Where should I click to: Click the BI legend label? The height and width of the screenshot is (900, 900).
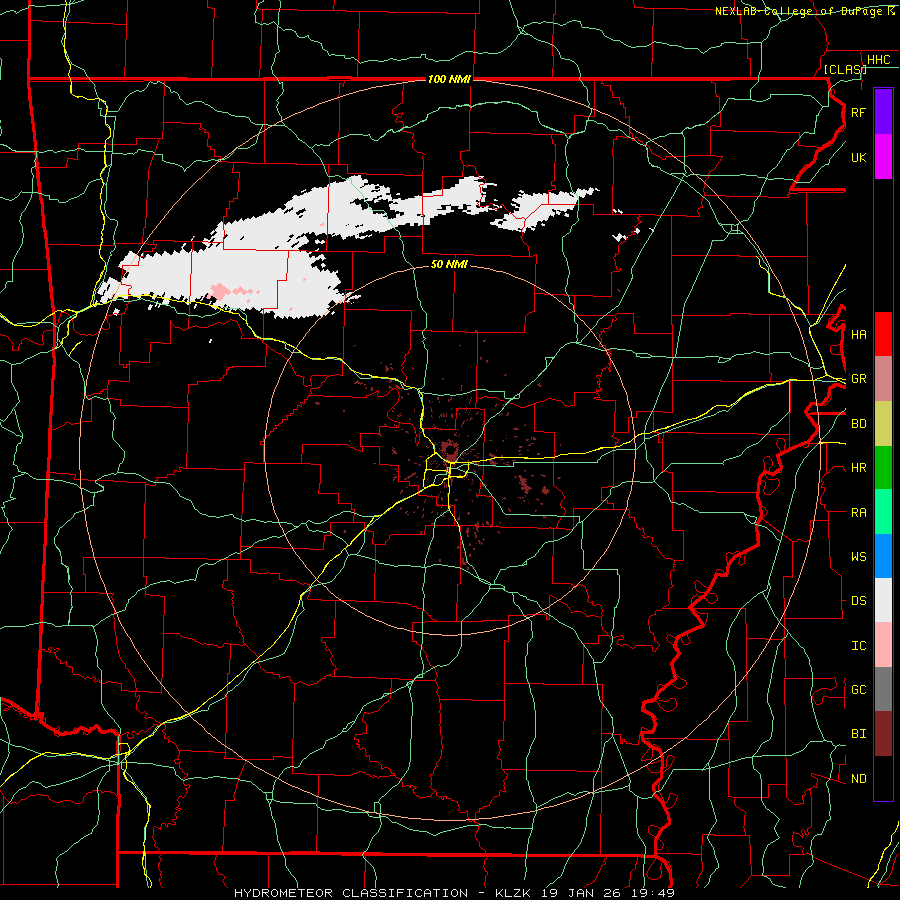tap(858, 734)
